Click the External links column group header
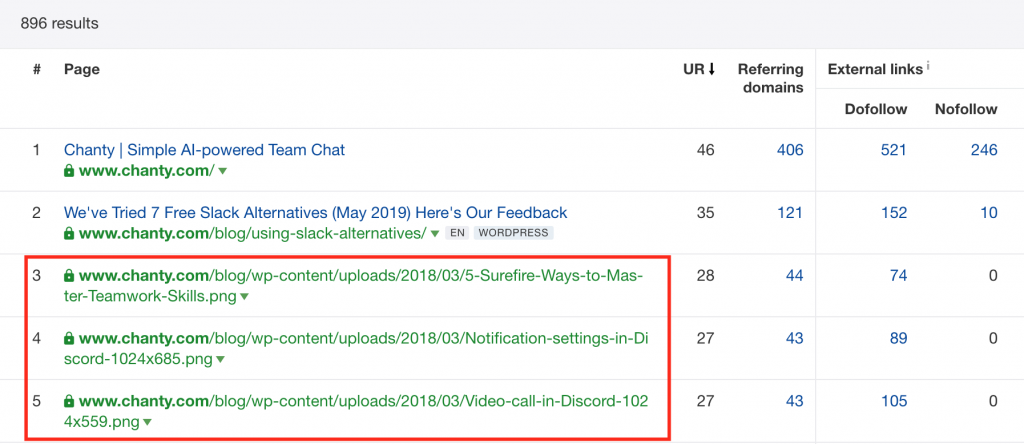This screenshot has width=1024, height=444. click(x=875, y=69)
